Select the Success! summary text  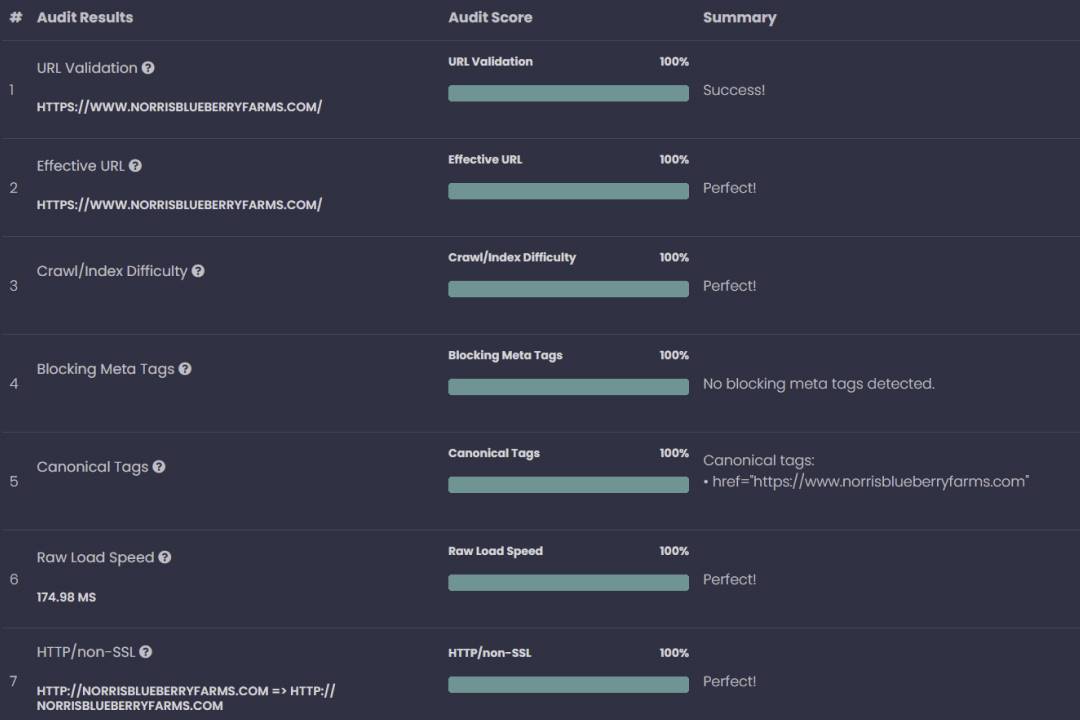734,89
